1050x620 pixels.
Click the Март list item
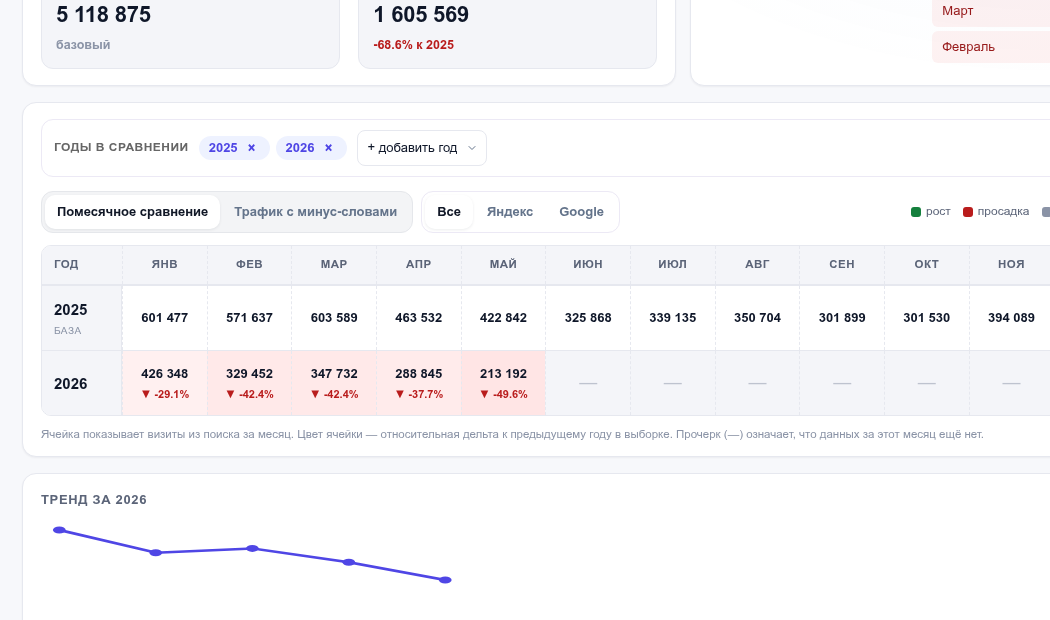[991, 11]
